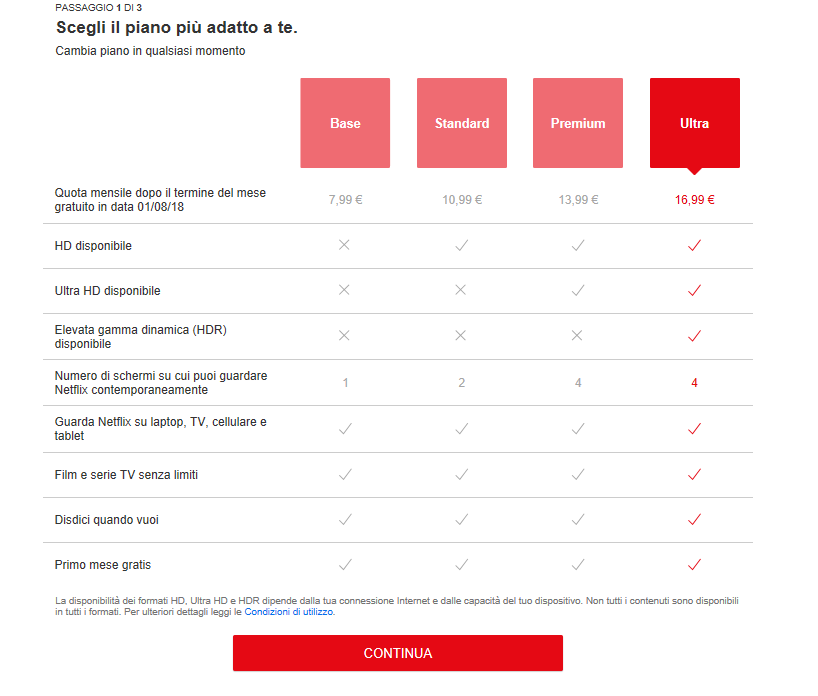
Task: Click Base plan's HD disponibile cross icon
Action: [x=345, y=245]
